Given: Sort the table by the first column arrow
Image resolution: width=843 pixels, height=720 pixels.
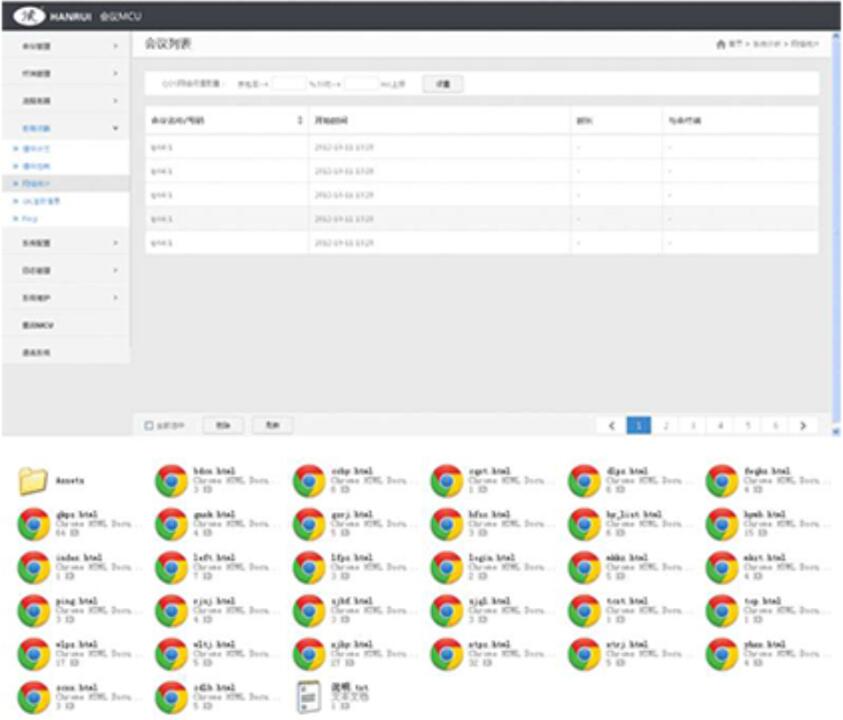Looking at the screenshot, I should [x=300, y=120].
